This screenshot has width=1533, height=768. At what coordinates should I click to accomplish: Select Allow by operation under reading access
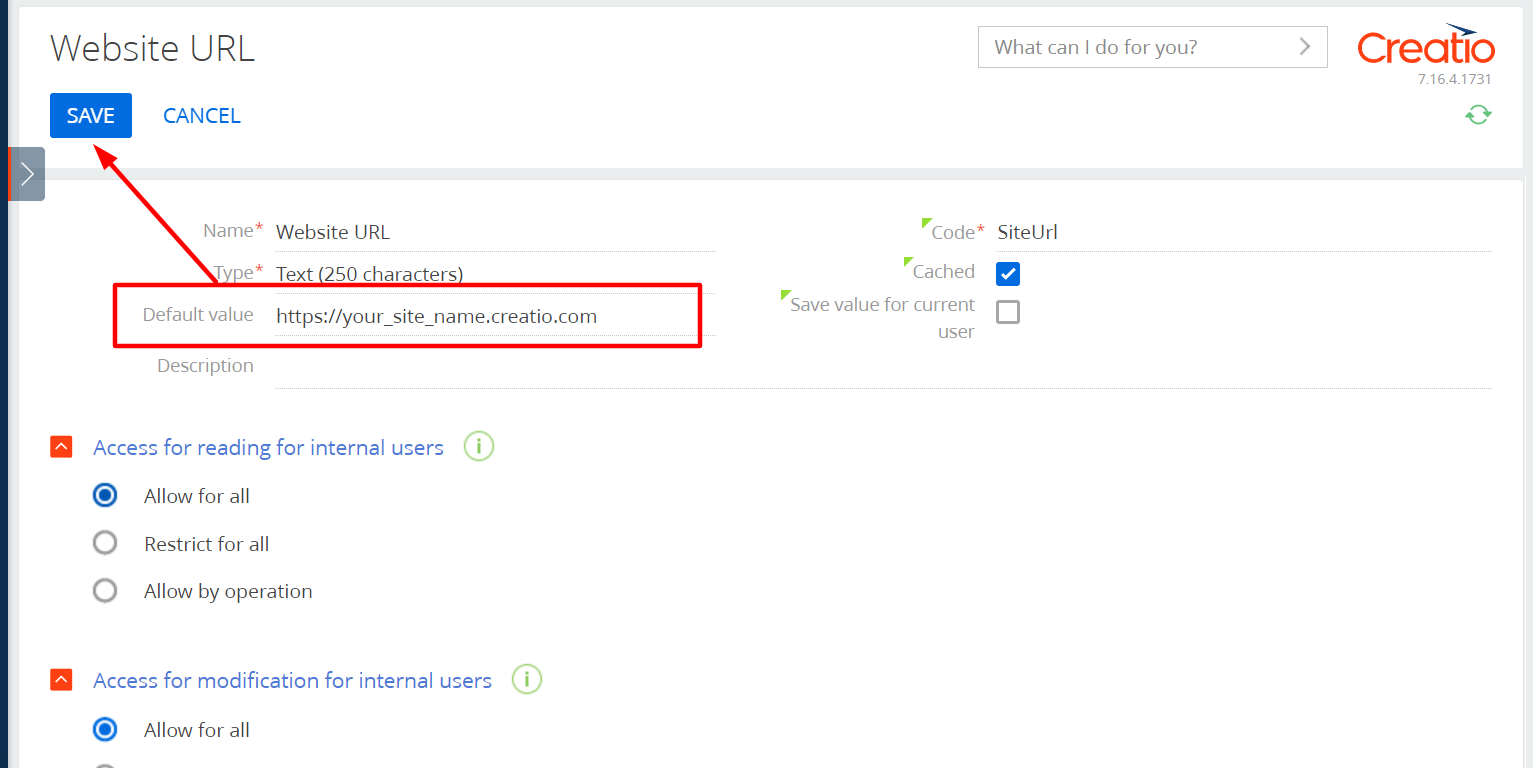[x=105, y=591]
